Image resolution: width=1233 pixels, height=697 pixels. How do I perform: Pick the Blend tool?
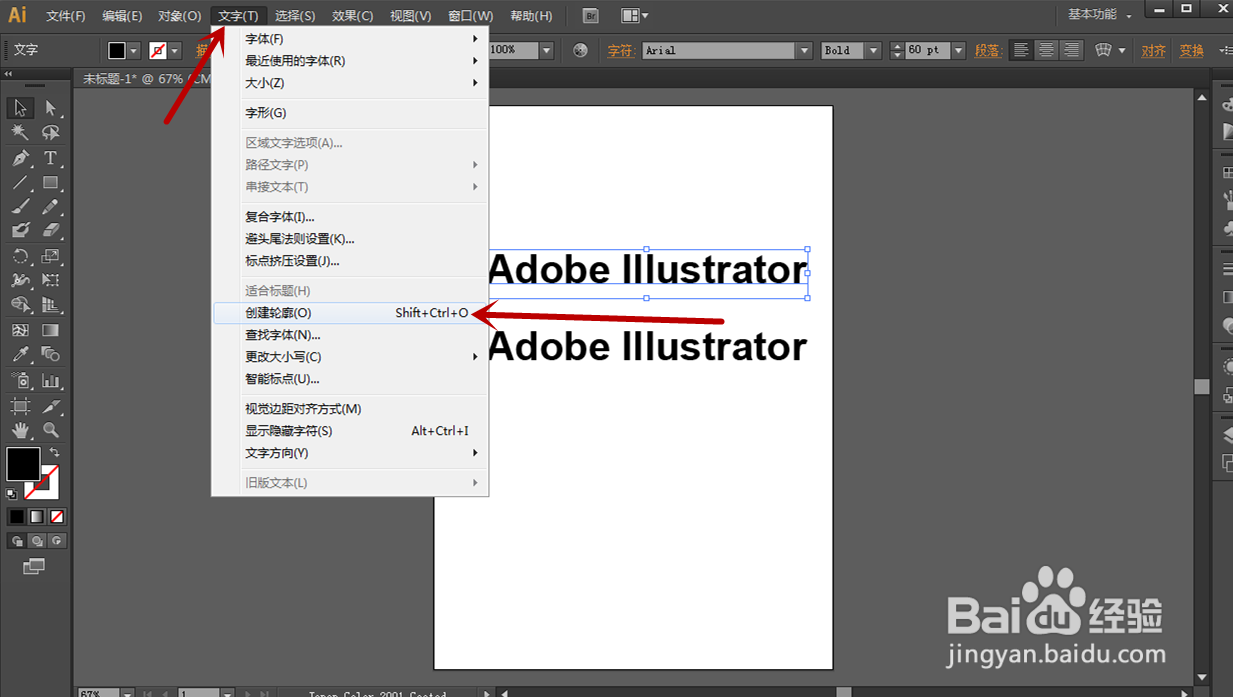(51, 355)
